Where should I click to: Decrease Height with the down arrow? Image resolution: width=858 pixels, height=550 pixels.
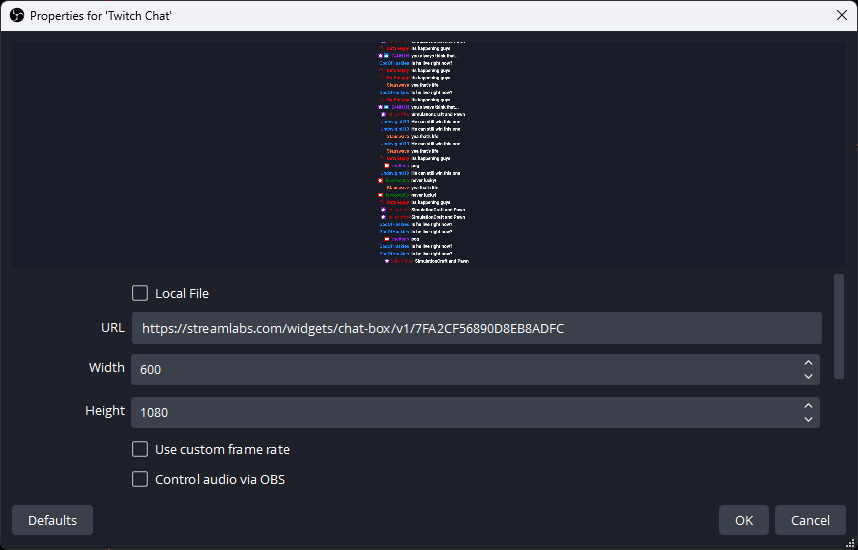(x=808, y=419)
